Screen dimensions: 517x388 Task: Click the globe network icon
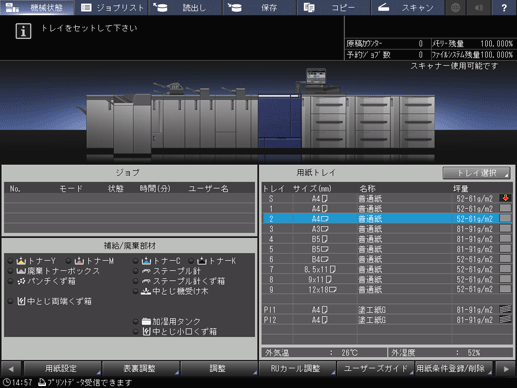(455, 7)
